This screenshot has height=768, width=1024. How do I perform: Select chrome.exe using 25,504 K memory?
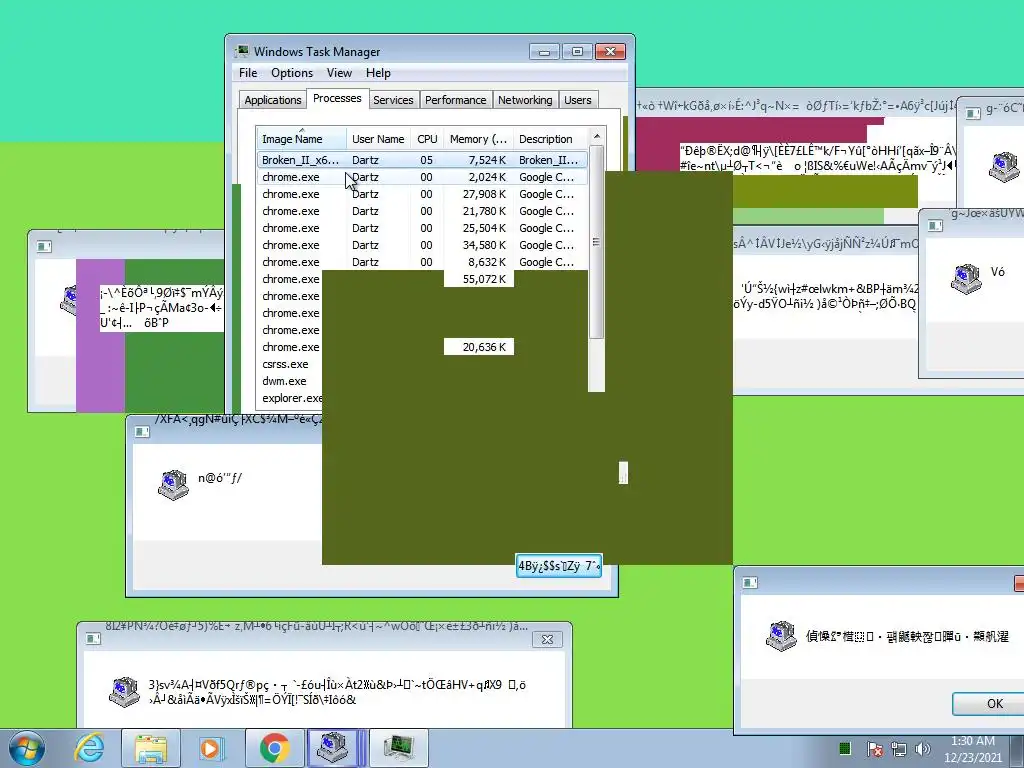coord(422,228)
